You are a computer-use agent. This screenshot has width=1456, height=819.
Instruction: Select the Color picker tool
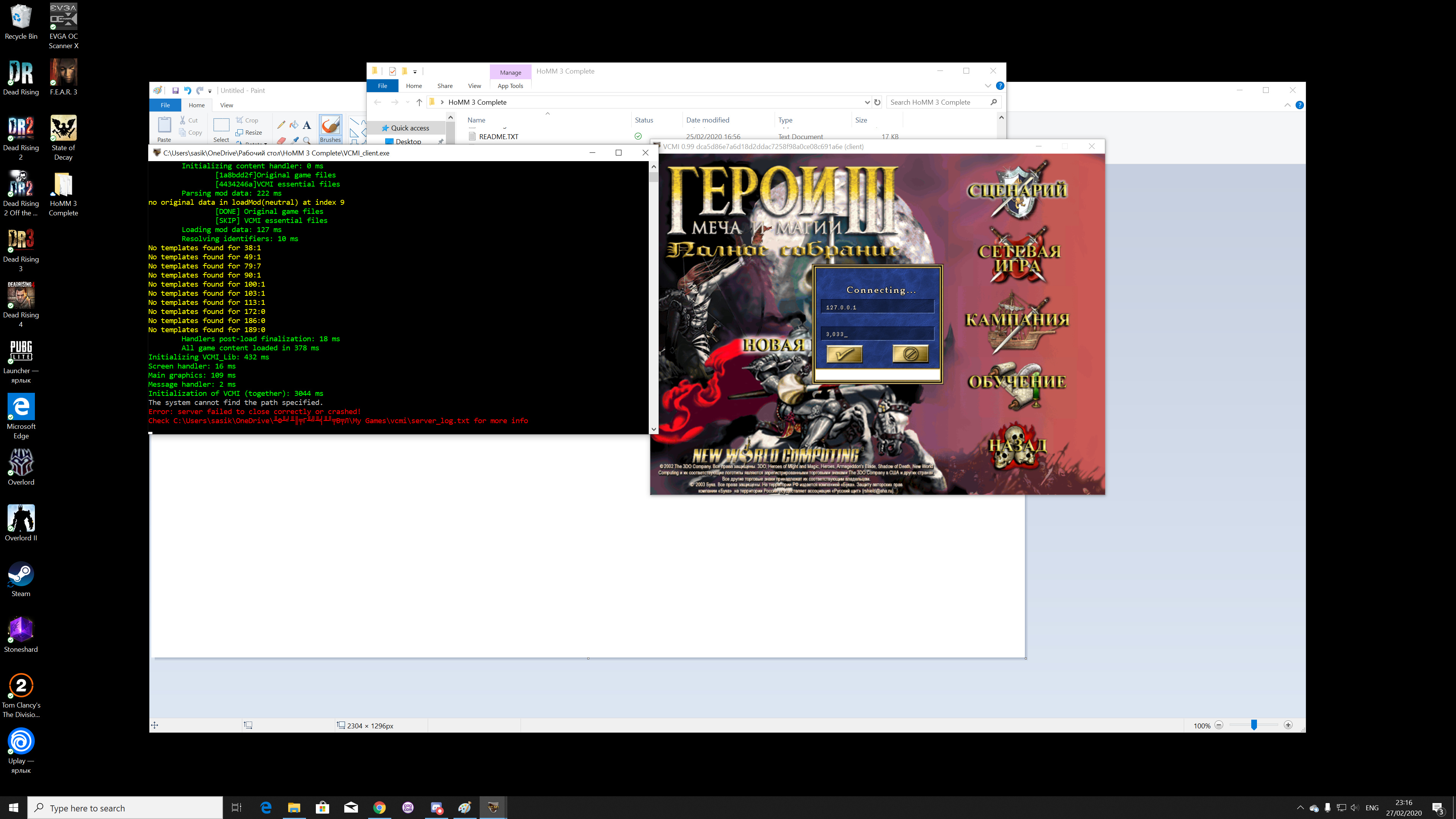pyautogui.click(x=295, y=141)
